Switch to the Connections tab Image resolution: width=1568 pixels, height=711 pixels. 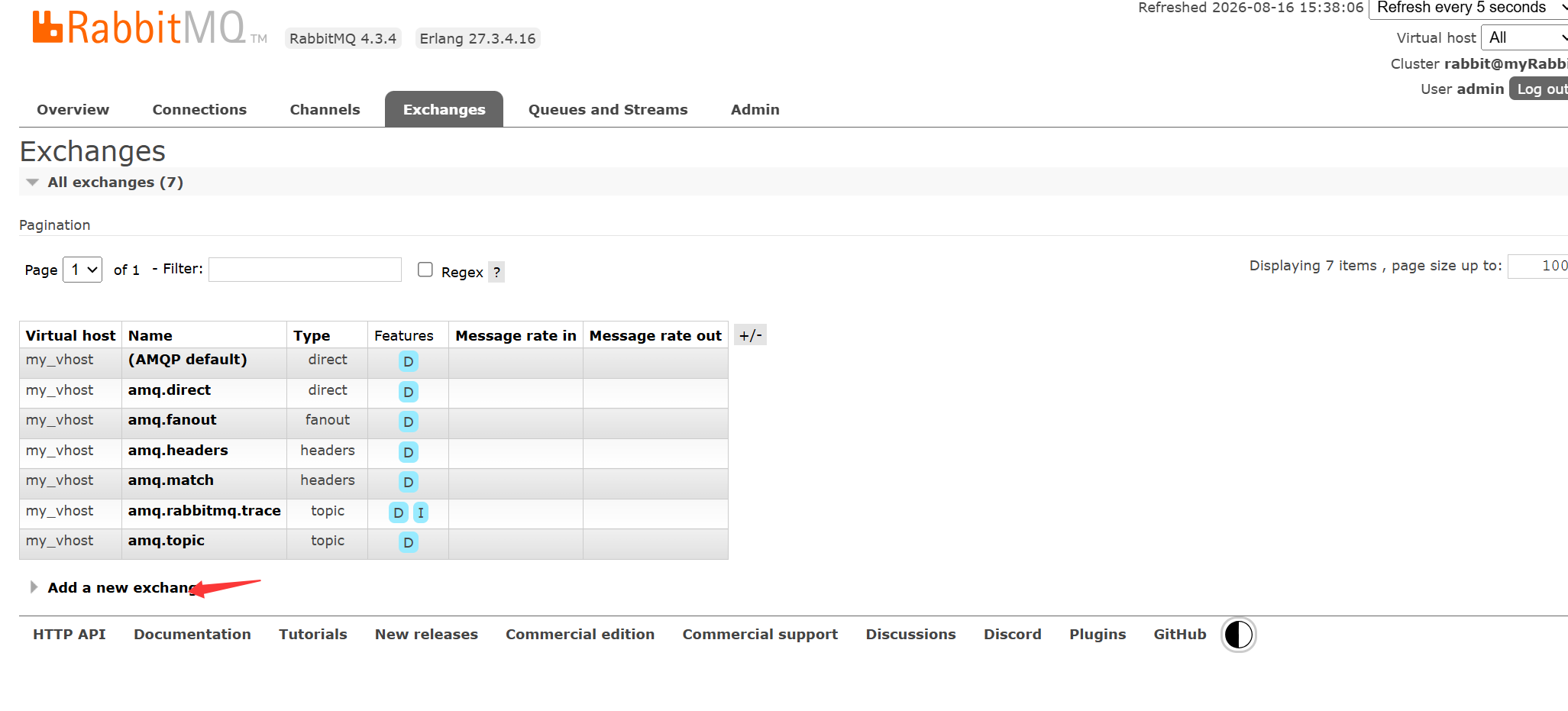tap(199, 109)
